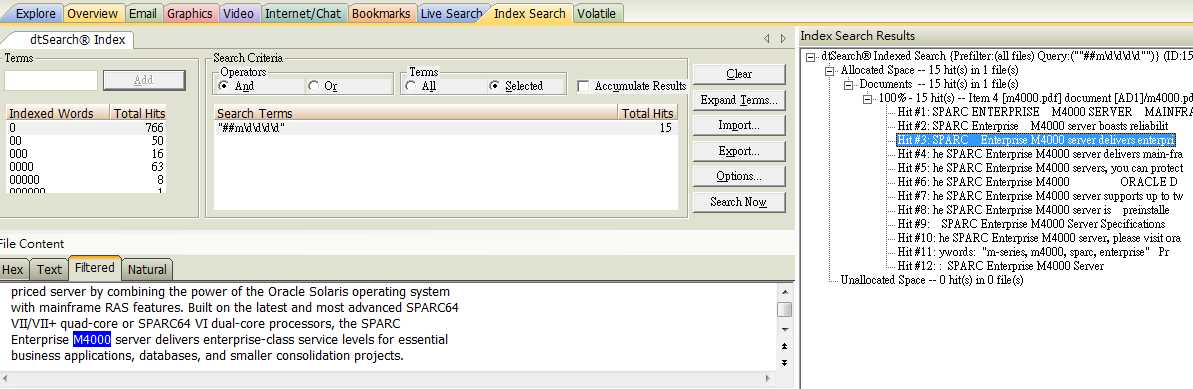Select Hit #6 M4000 ORACLE D
The image size is (1193, 389).
[x=1037, y=182]
